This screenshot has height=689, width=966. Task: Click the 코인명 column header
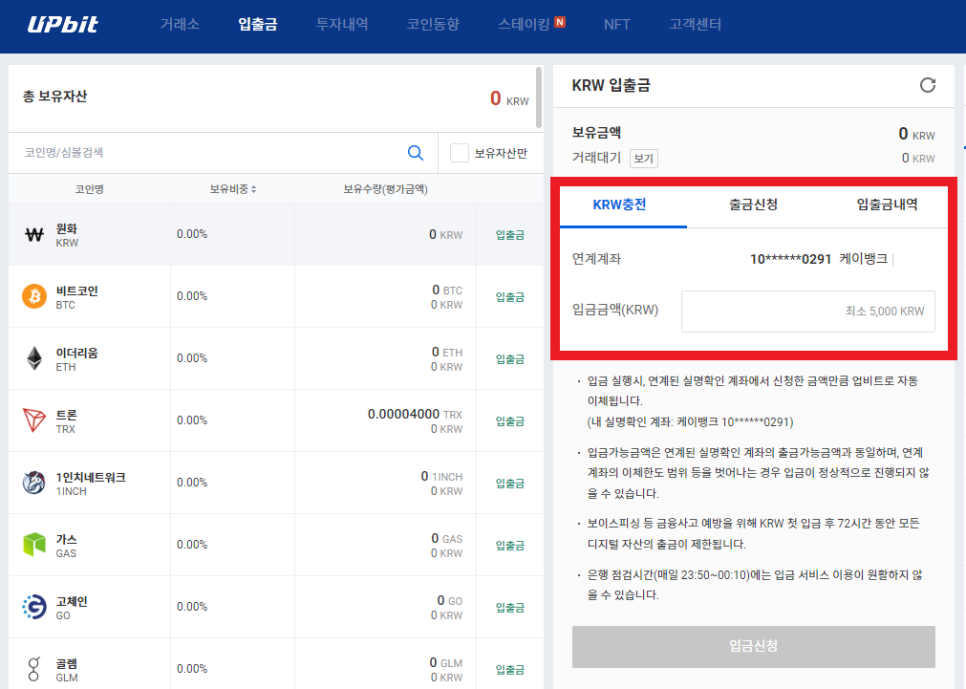89,189
